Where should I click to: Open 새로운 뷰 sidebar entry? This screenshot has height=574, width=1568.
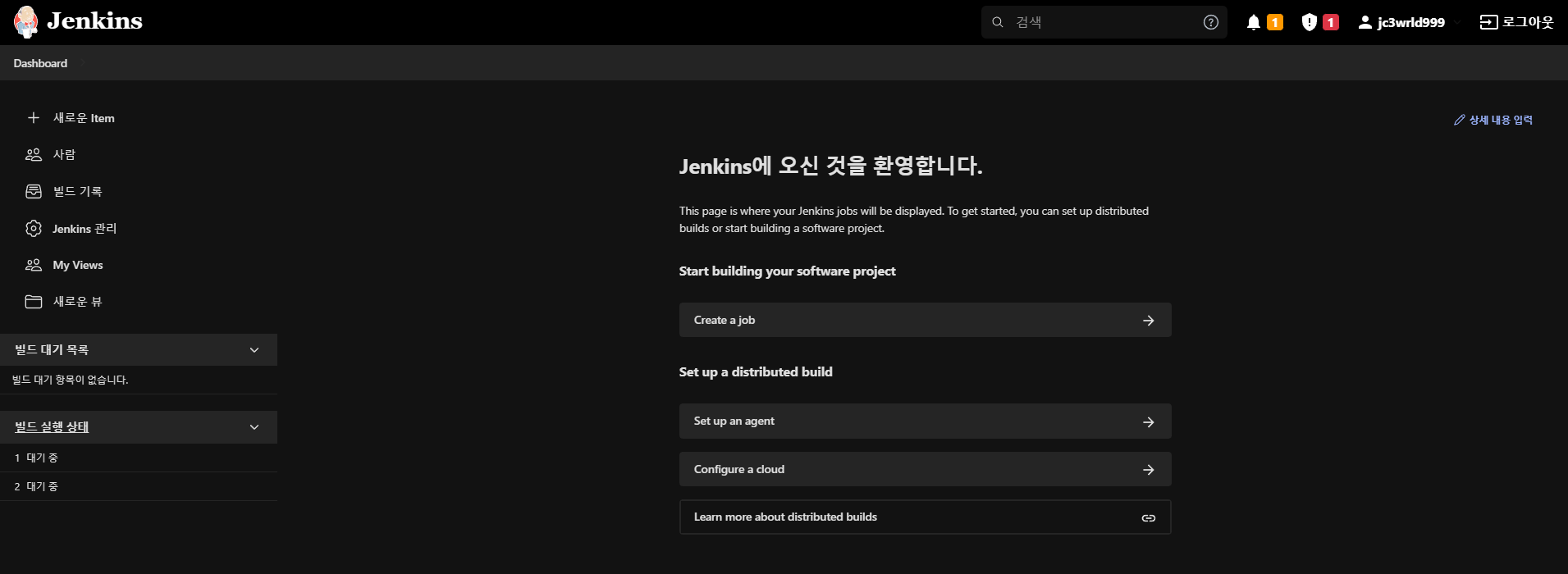pos(77,302)
